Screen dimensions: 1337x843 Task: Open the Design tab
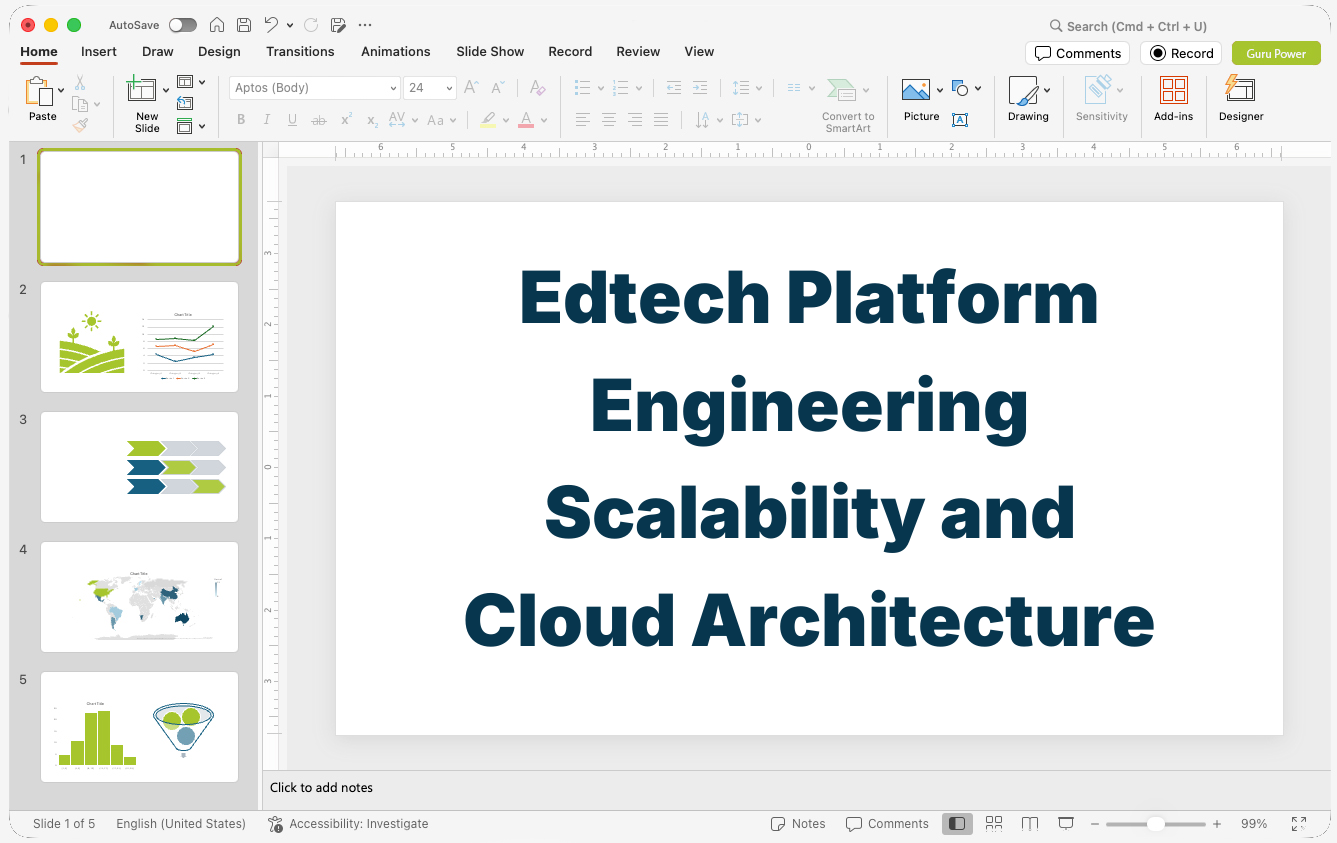219,52
